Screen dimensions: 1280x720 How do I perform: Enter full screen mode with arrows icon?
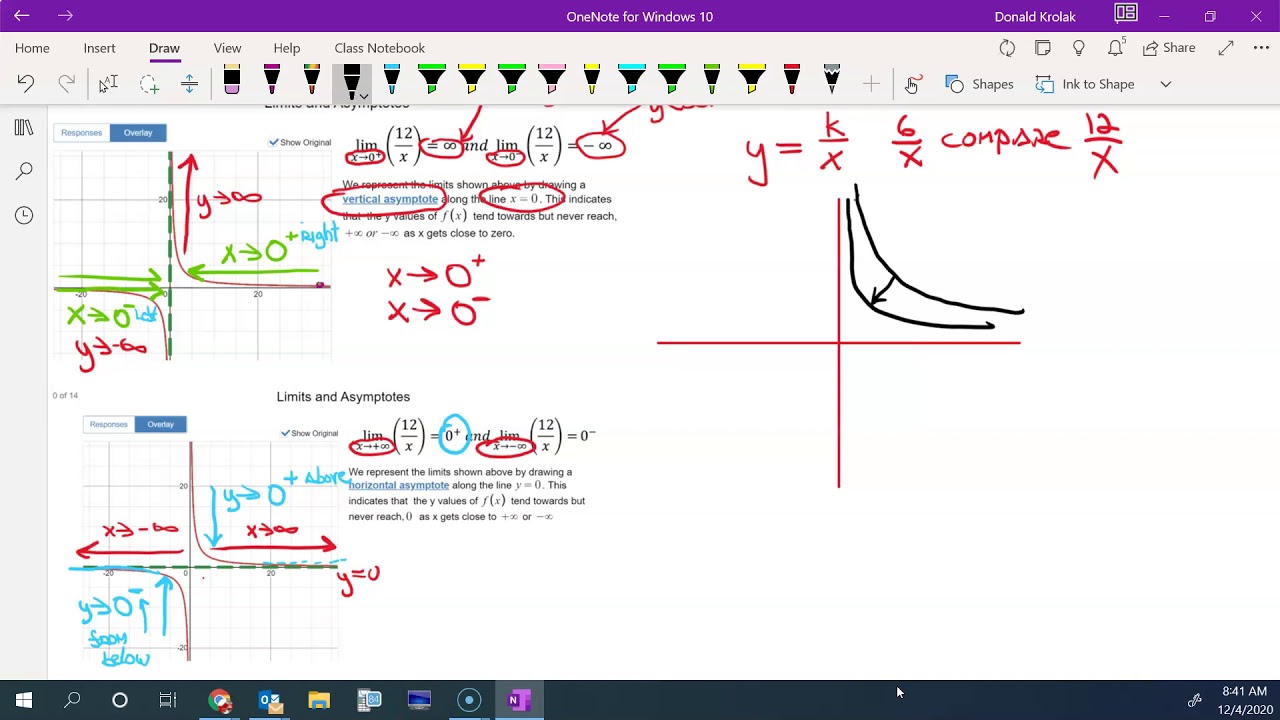[1226, 48]
